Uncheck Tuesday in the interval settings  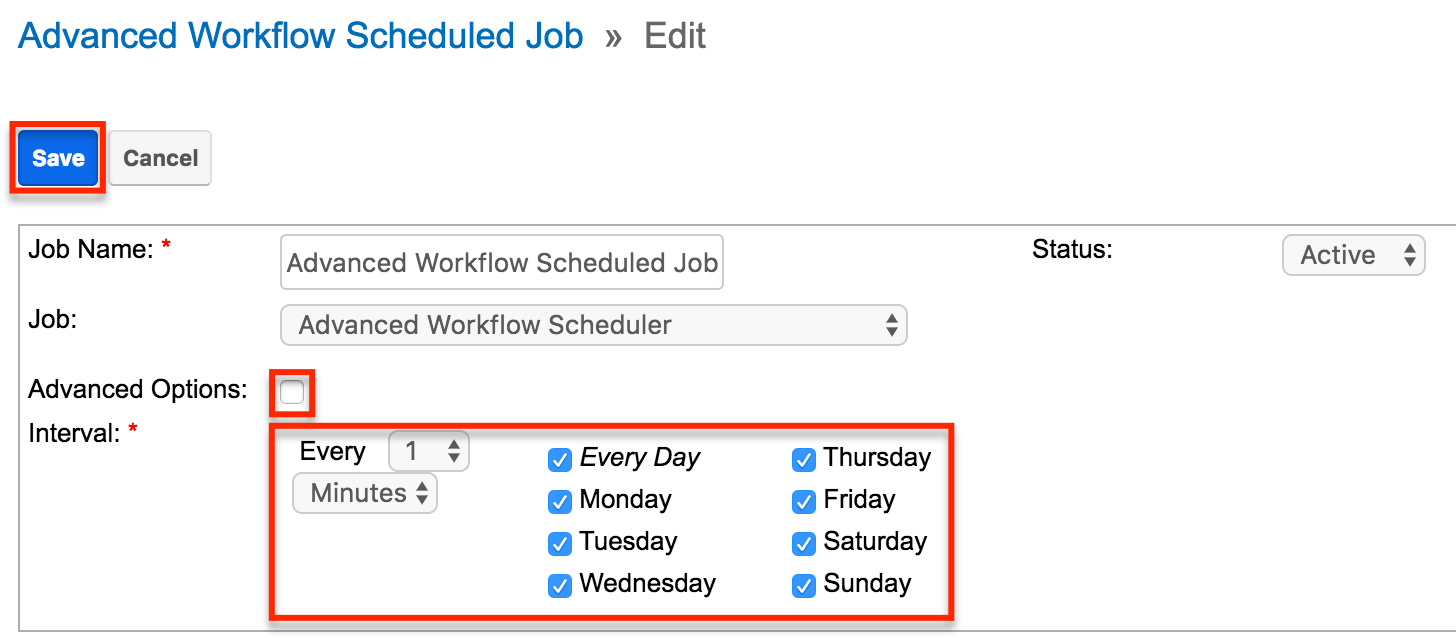click(x=560, y=543)
